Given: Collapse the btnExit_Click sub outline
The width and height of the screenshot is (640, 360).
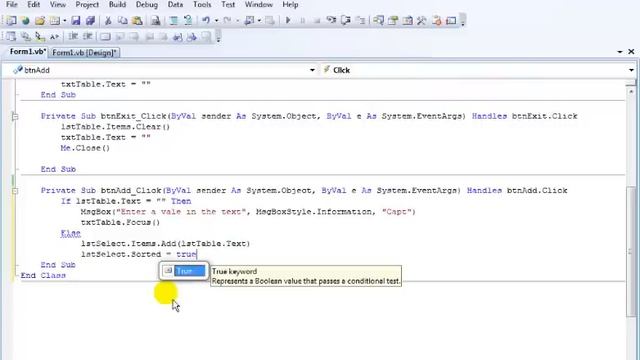Looking at the screenshot, I should coord(15,116).
